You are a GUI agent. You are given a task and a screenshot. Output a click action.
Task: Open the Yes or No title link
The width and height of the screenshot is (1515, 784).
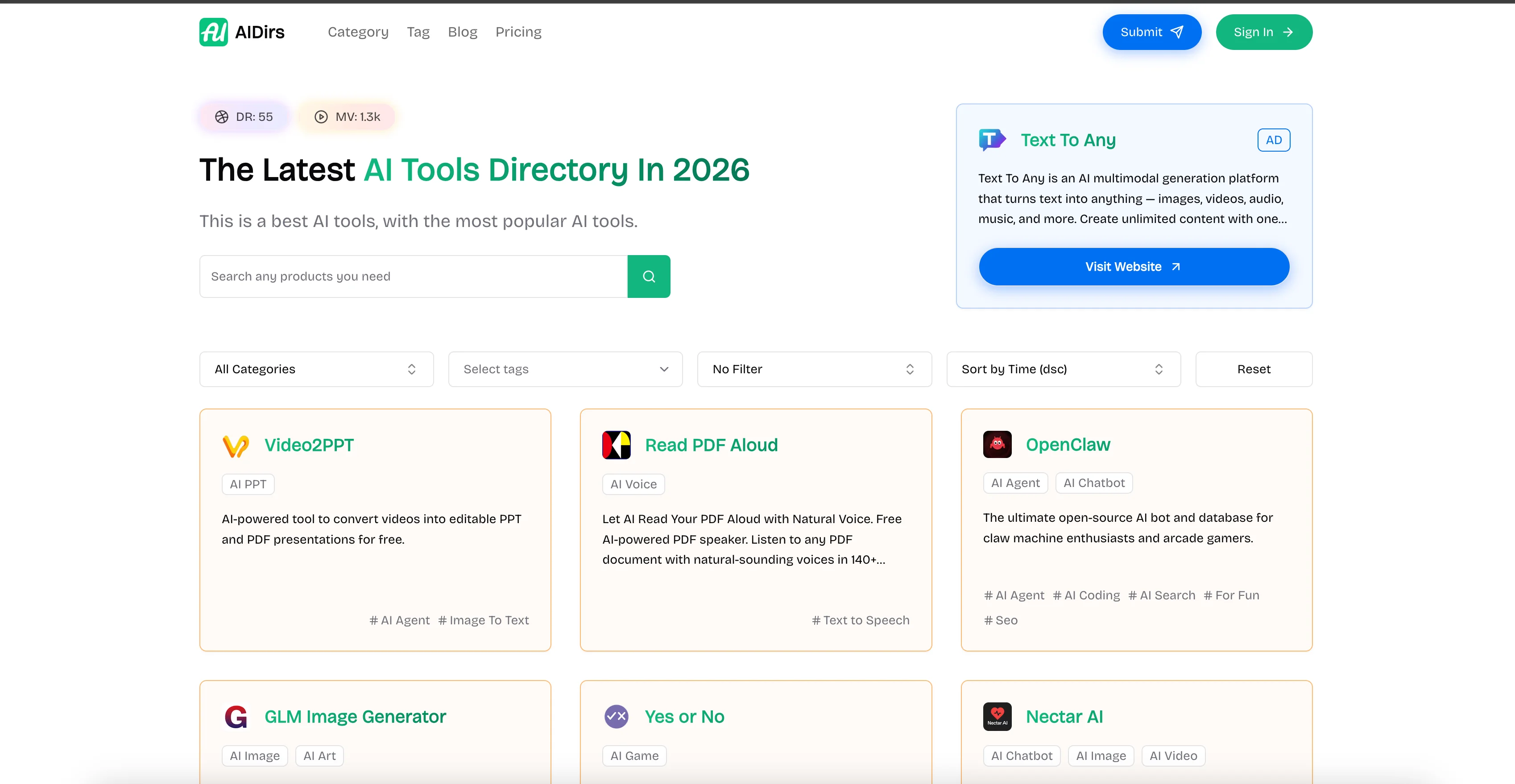point(684,716)
